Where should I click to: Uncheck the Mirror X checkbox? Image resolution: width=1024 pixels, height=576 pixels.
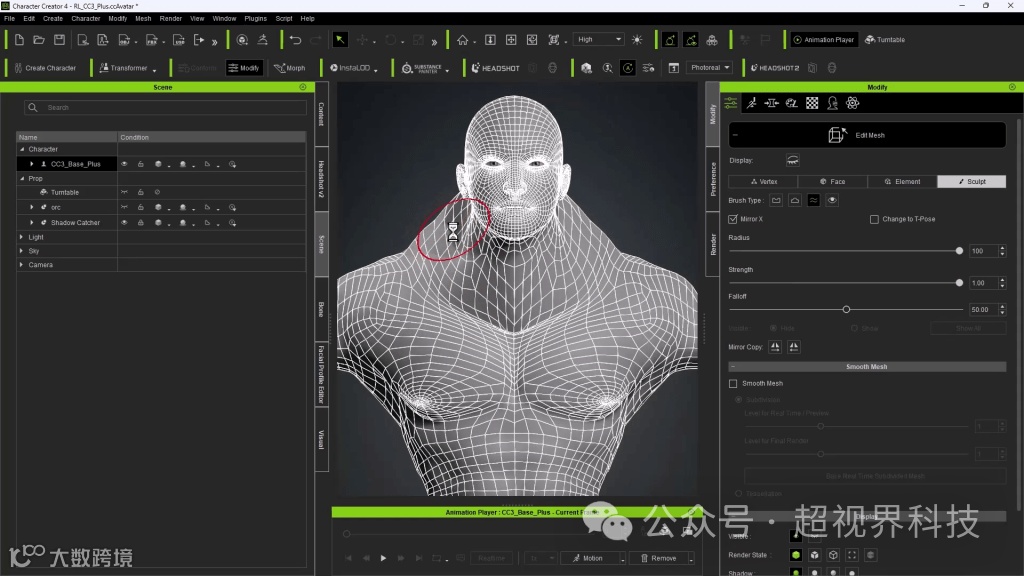pyautogui.click(x=733, y=219)
